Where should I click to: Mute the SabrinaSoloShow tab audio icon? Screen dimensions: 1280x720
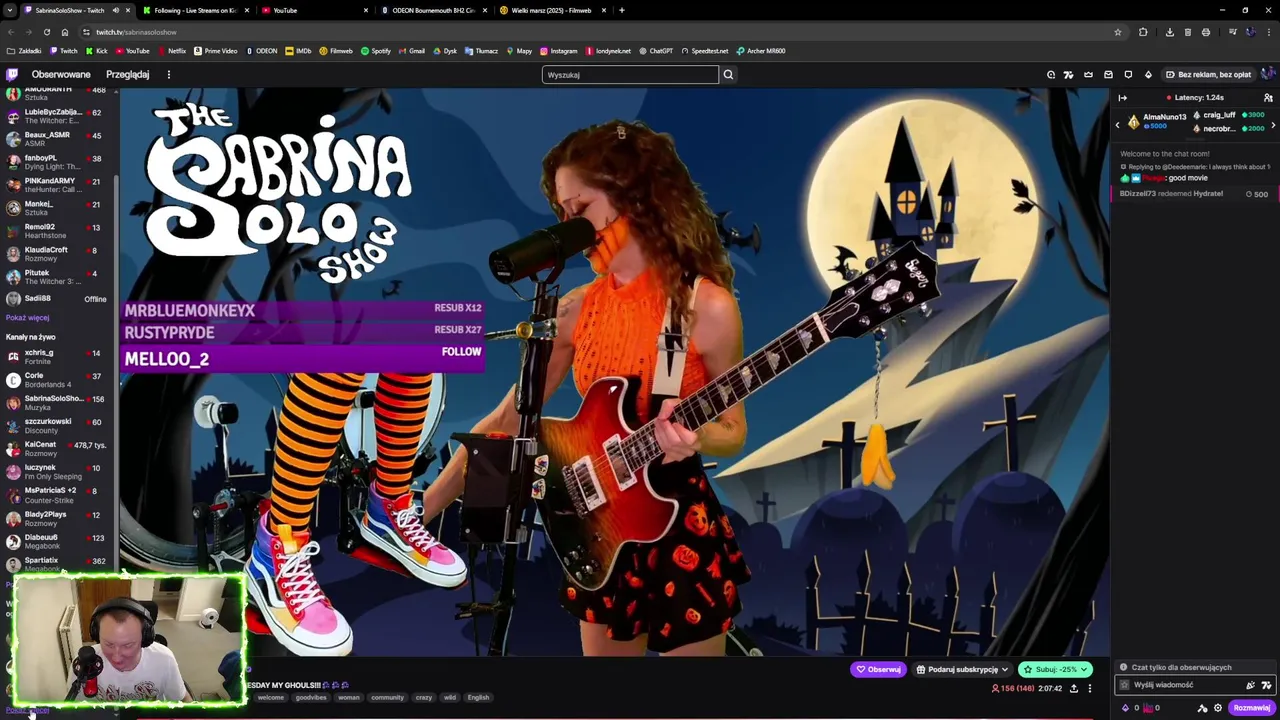(115, 10)
